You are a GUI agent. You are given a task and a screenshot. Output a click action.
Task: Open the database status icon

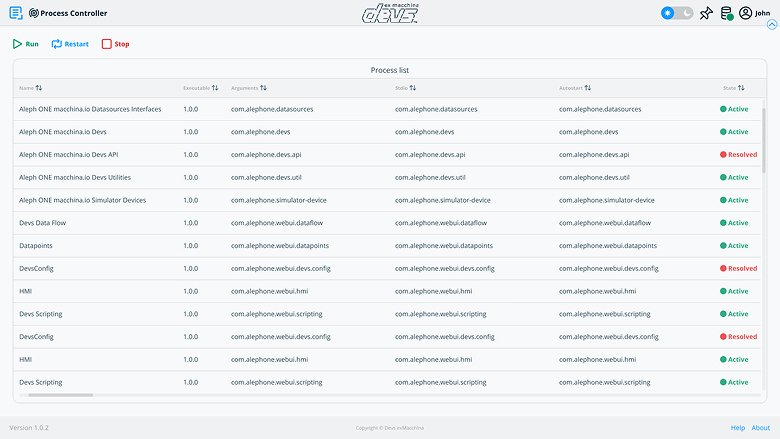click(x=726, y=13)
